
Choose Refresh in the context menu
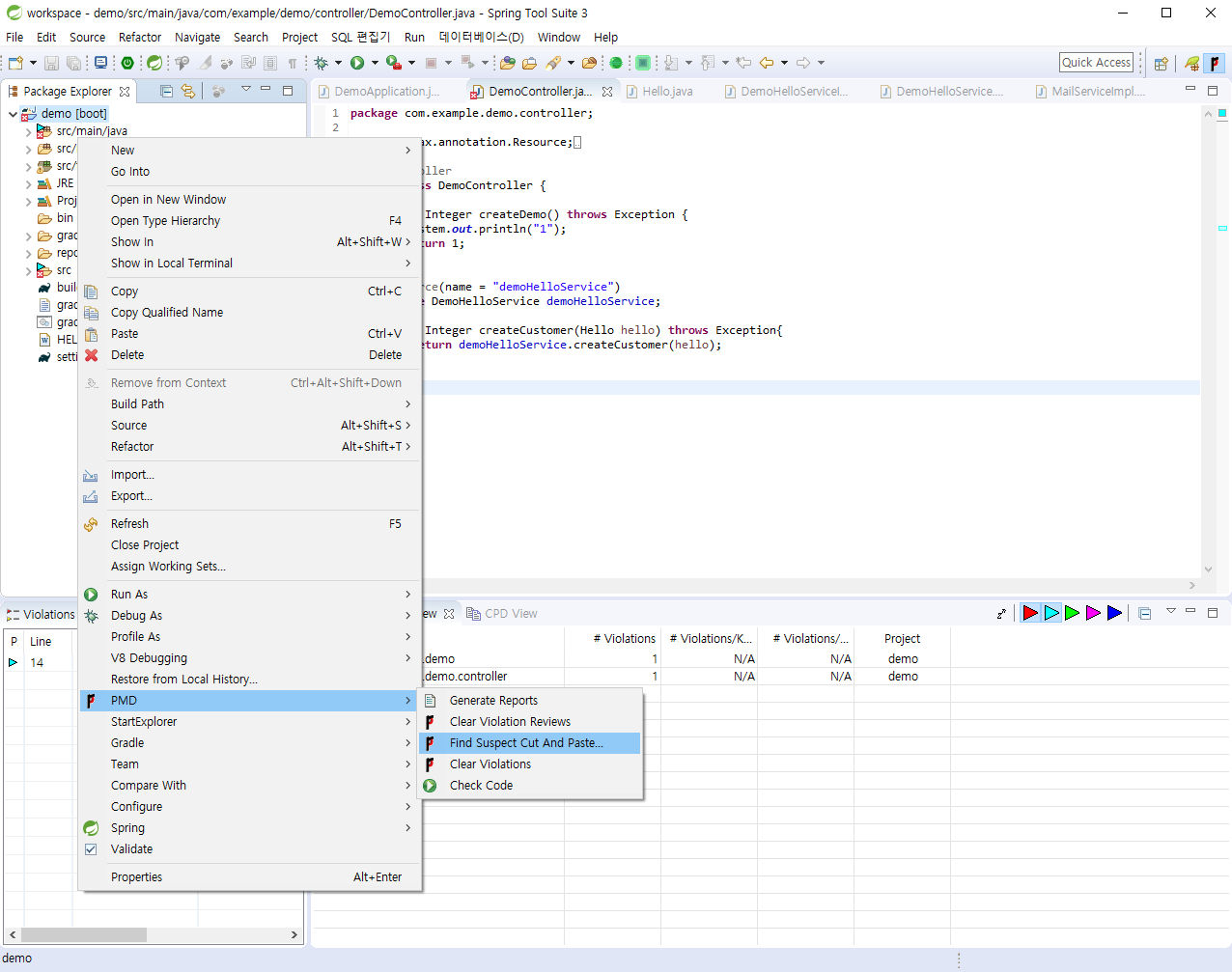[251, 524]
